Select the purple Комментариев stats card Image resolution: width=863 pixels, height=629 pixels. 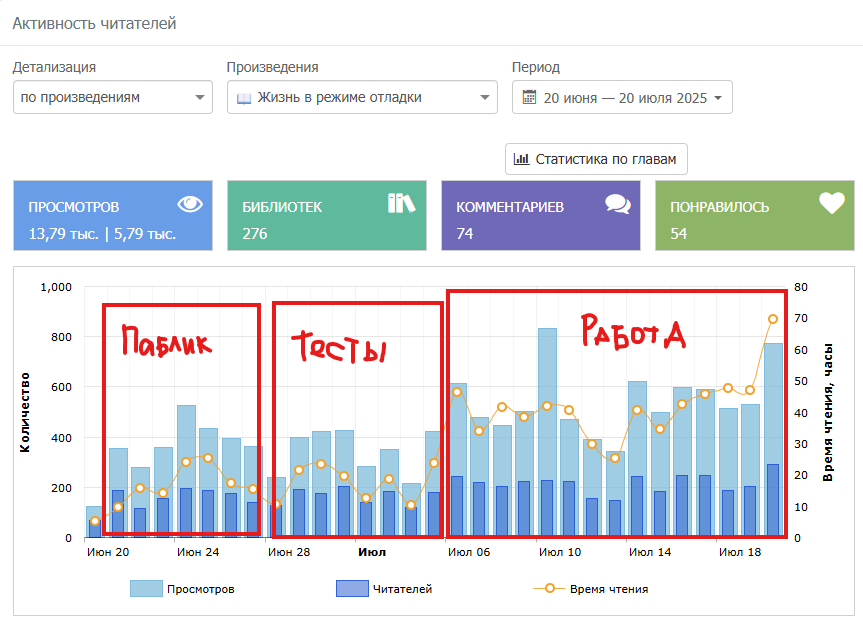click(541, 215)
